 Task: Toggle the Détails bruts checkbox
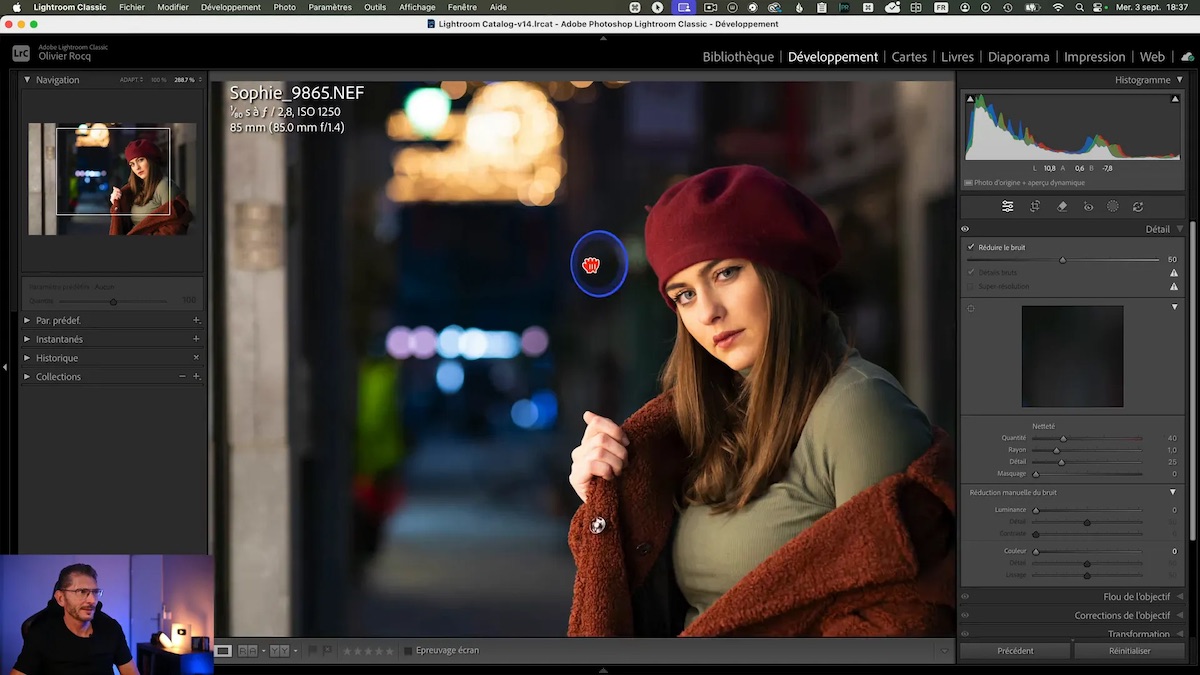coord(971,272)
